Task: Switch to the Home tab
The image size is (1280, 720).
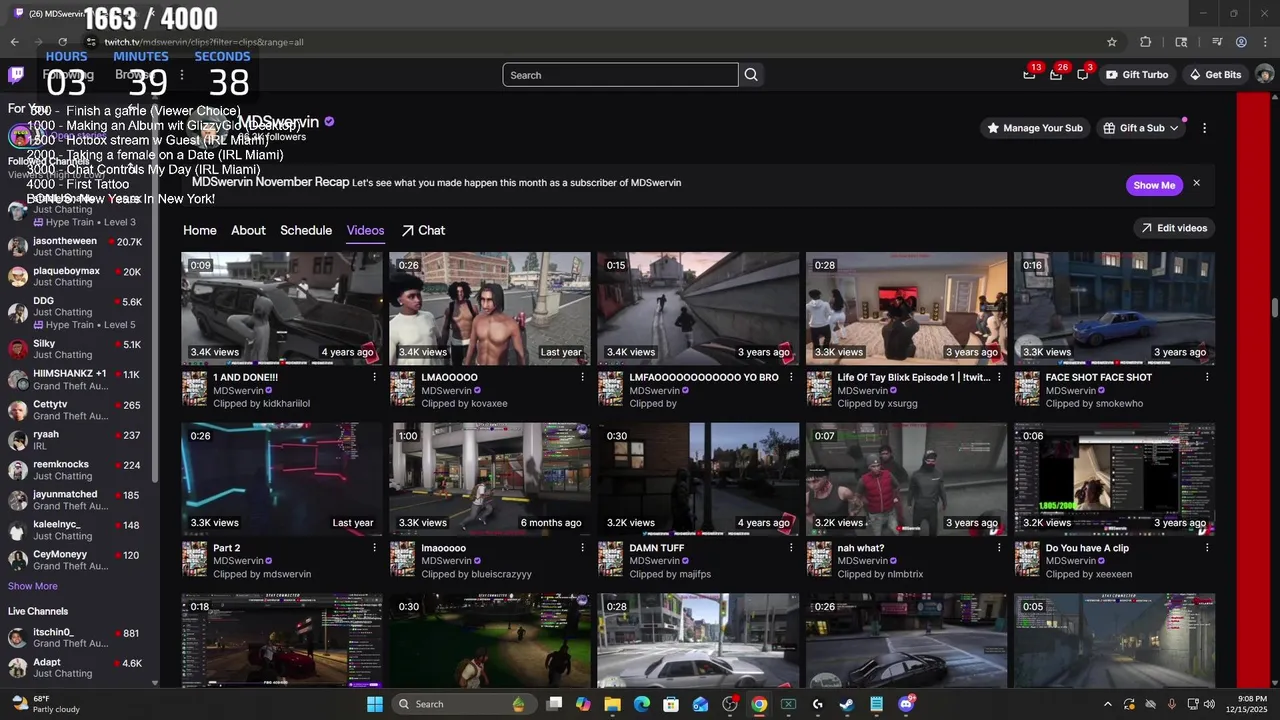Action: [200, 230]
